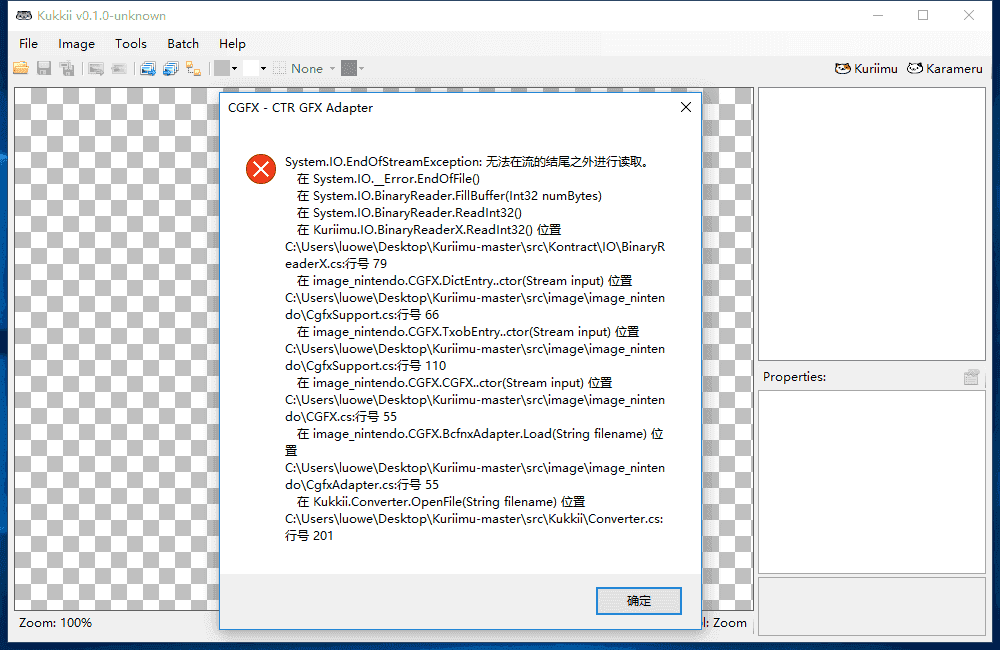Click the '行号 201' line text
Screen dimensions: 1000x650
(x=309, y=536)
